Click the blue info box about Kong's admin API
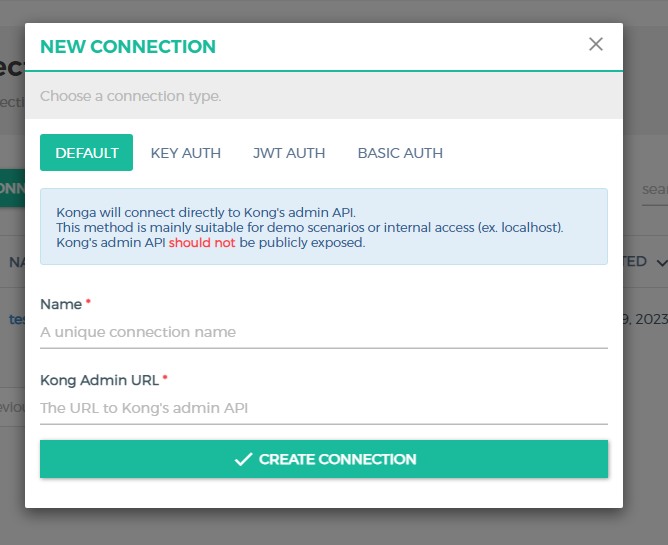This screenshot has height=545, width=668. [323, 227]
